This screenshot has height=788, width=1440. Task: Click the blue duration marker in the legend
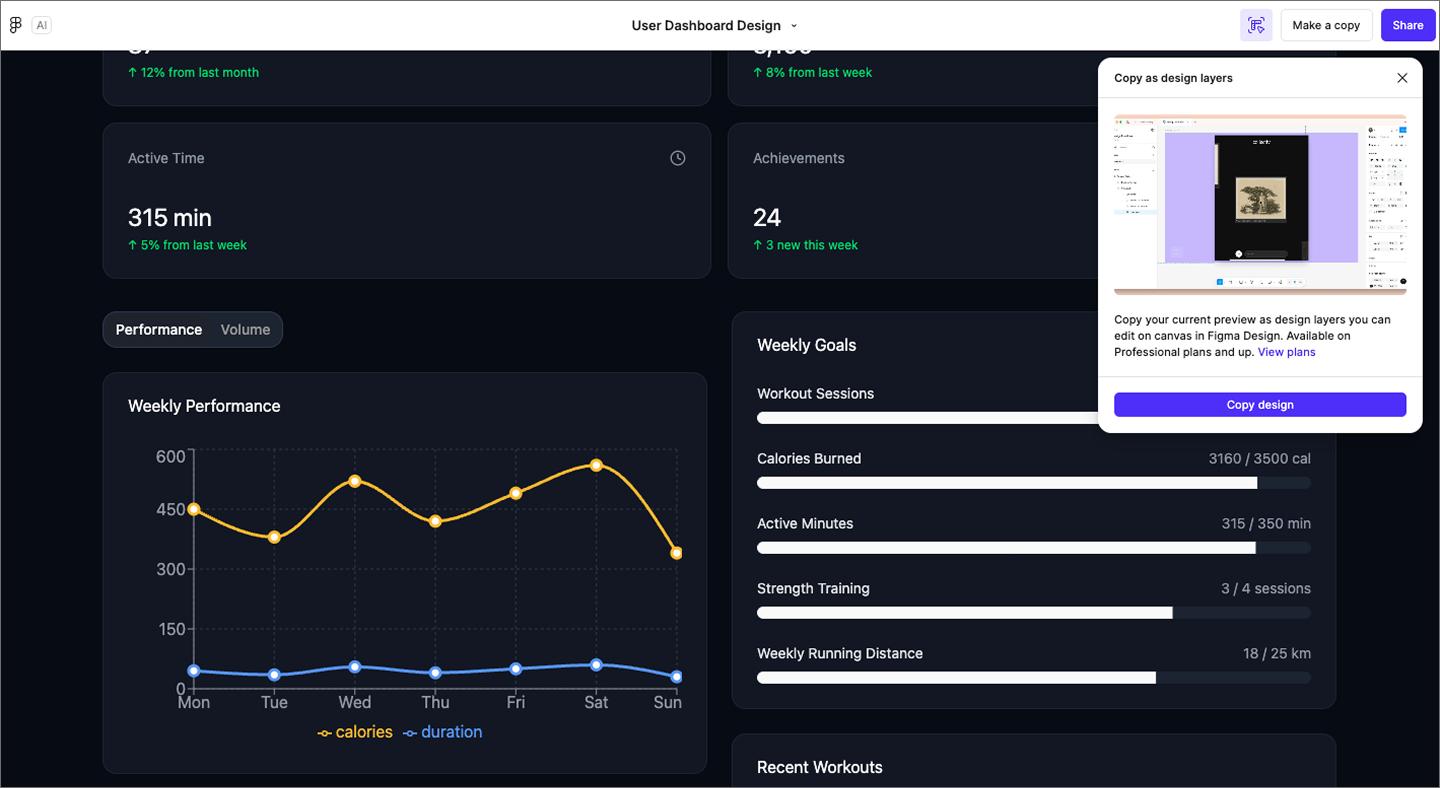point(409,732)
